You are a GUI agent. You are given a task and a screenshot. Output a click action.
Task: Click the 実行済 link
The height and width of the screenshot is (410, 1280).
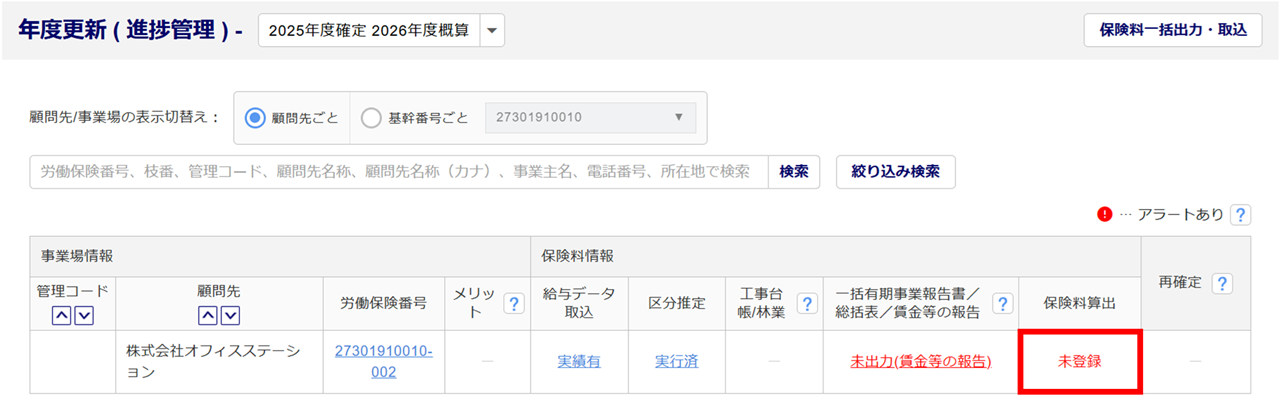(677, 362)
